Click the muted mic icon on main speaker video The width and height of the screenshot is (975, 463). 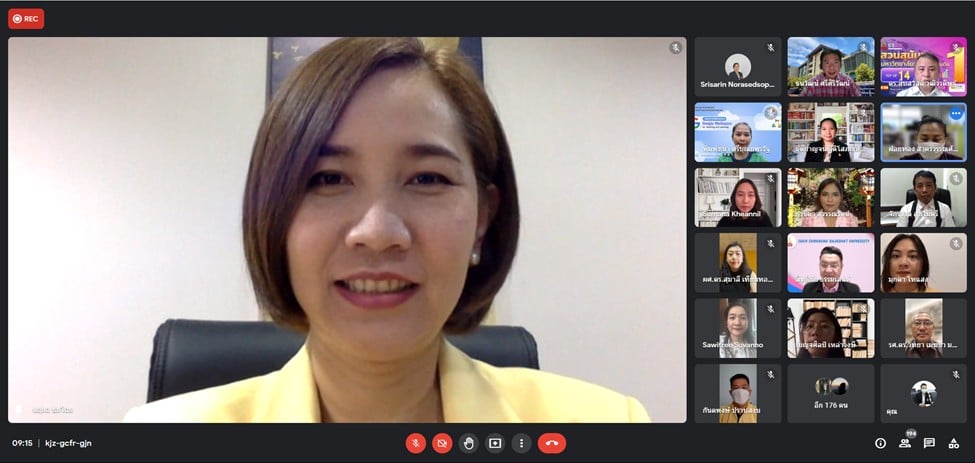pyautogui.click(x=676, y=47)
